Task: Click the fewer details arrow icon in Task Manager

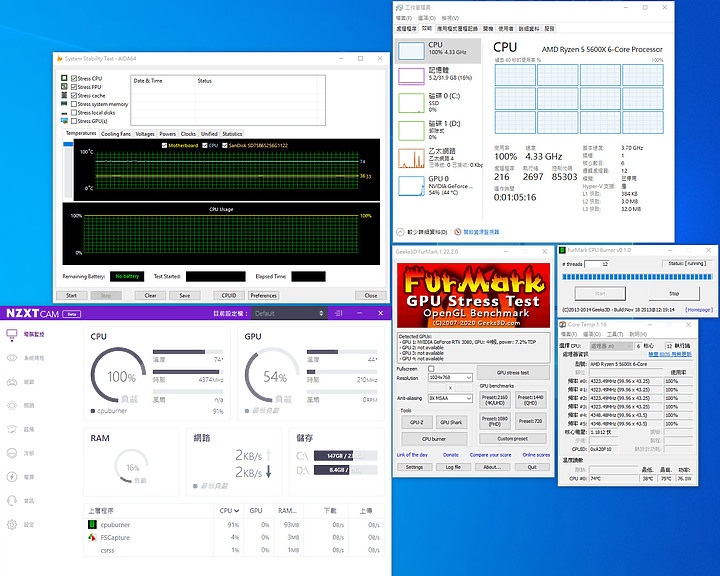Action: [400, 232]
